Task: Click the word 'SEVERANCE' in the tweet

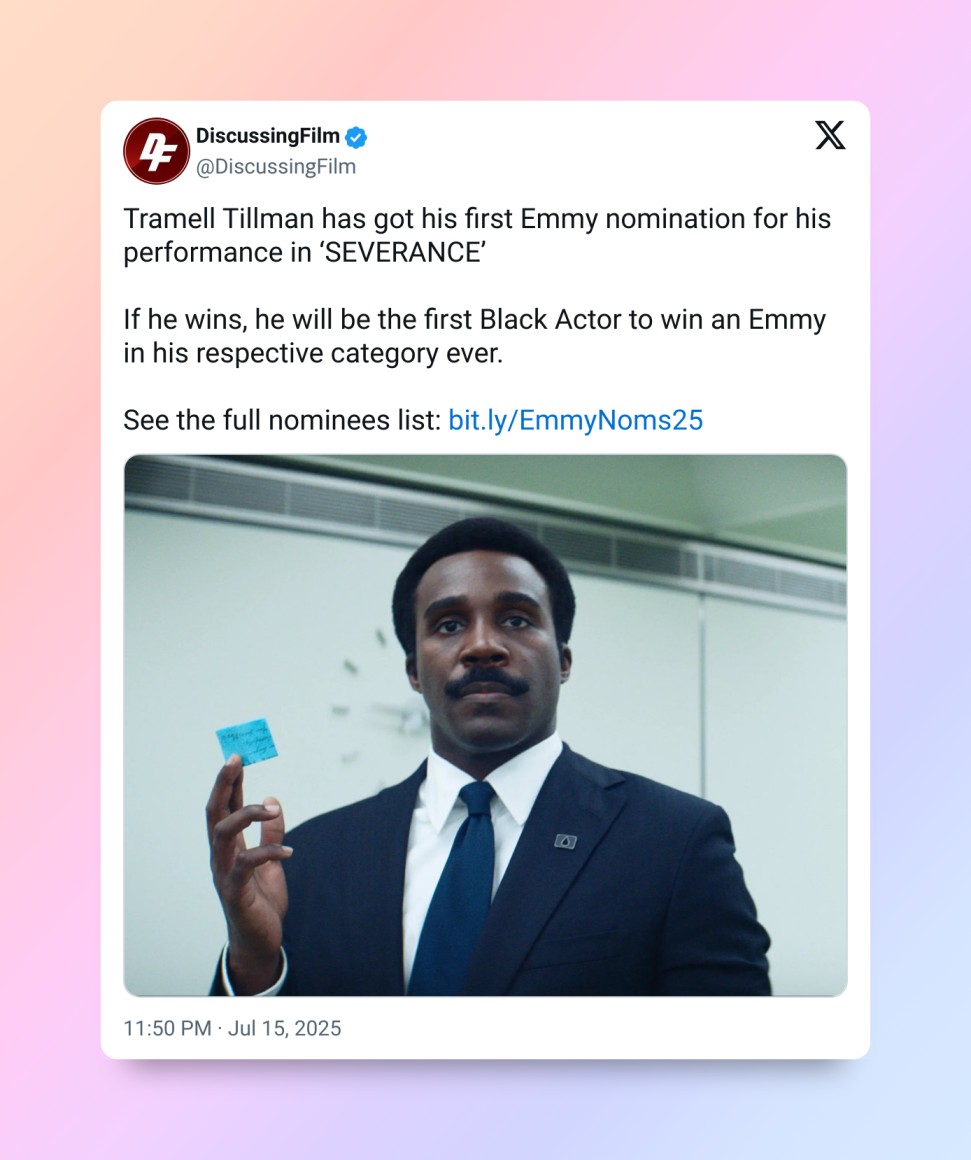Action: pyautogui.click(x=405, y=253)
